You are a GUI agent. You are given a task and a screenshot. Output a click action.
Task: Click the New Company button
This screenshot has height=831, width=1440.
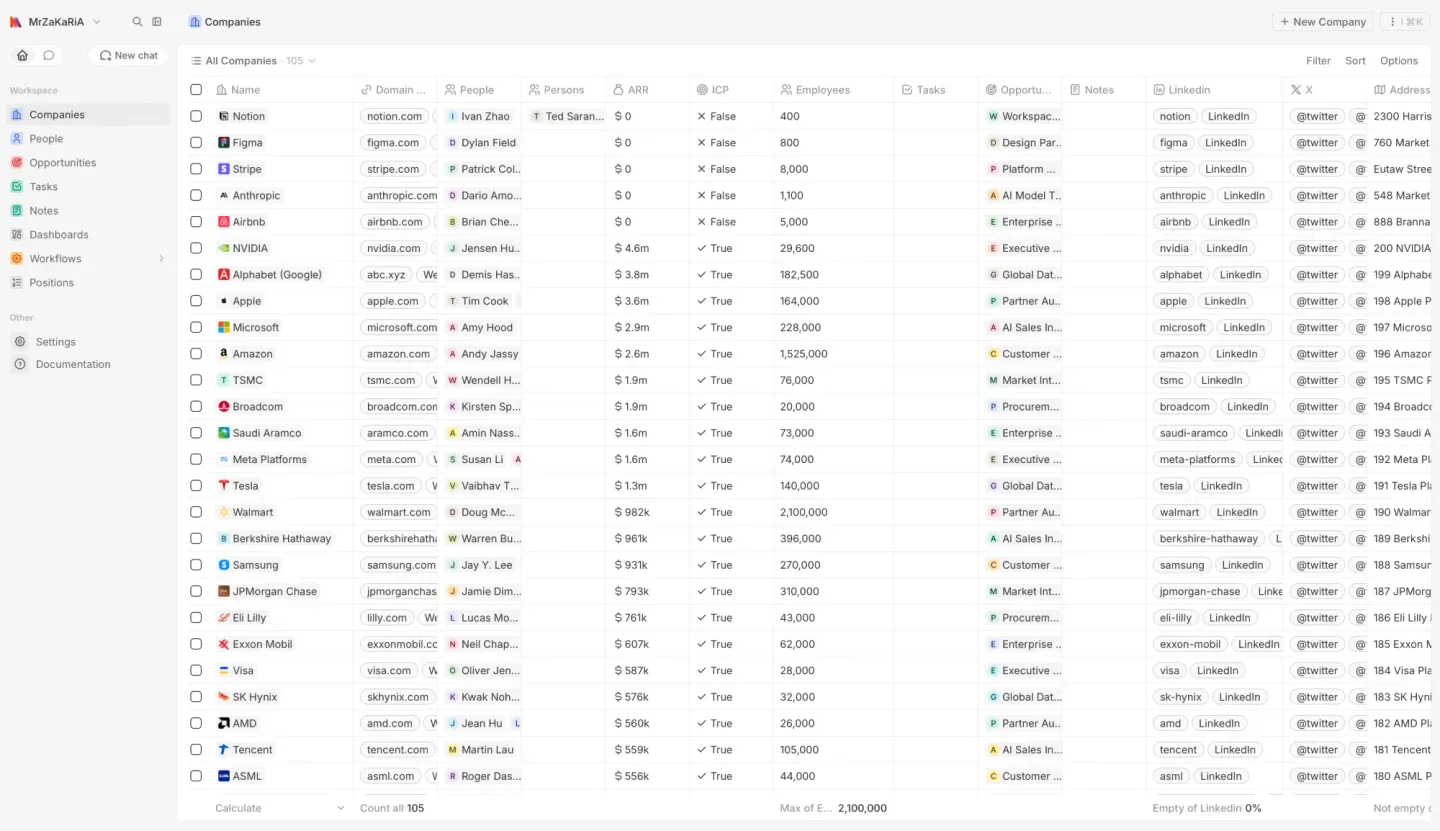pos(1322,22)
